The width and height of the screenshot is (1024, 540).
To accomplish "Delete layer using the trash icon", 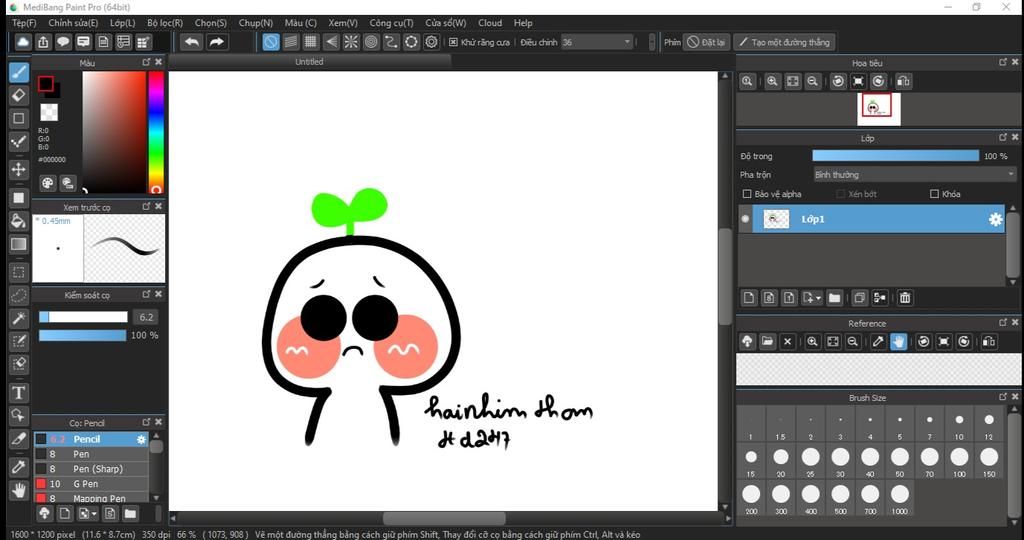I will (905, 297).
